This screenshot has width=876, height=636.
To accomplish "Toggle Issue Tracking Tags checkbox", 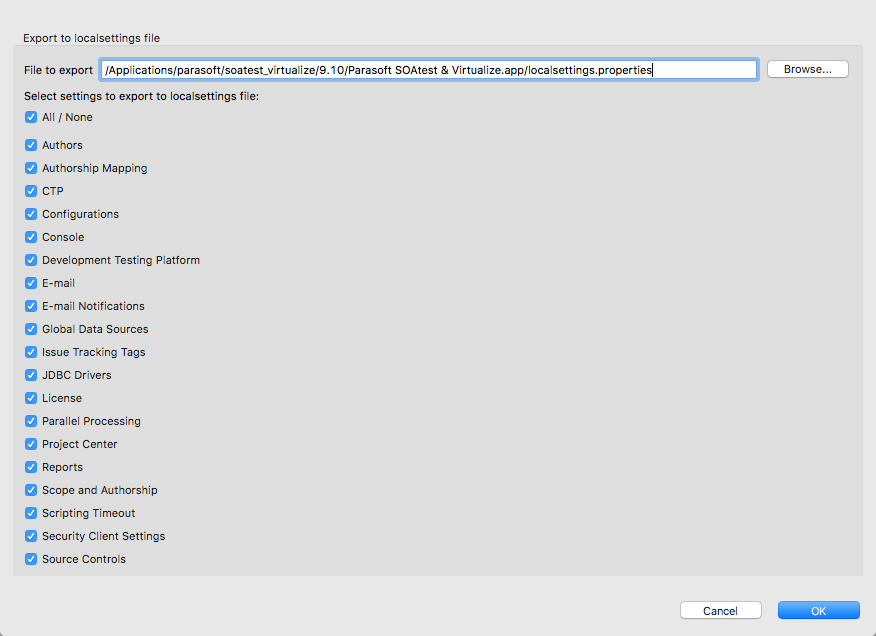I will point(31,352).
